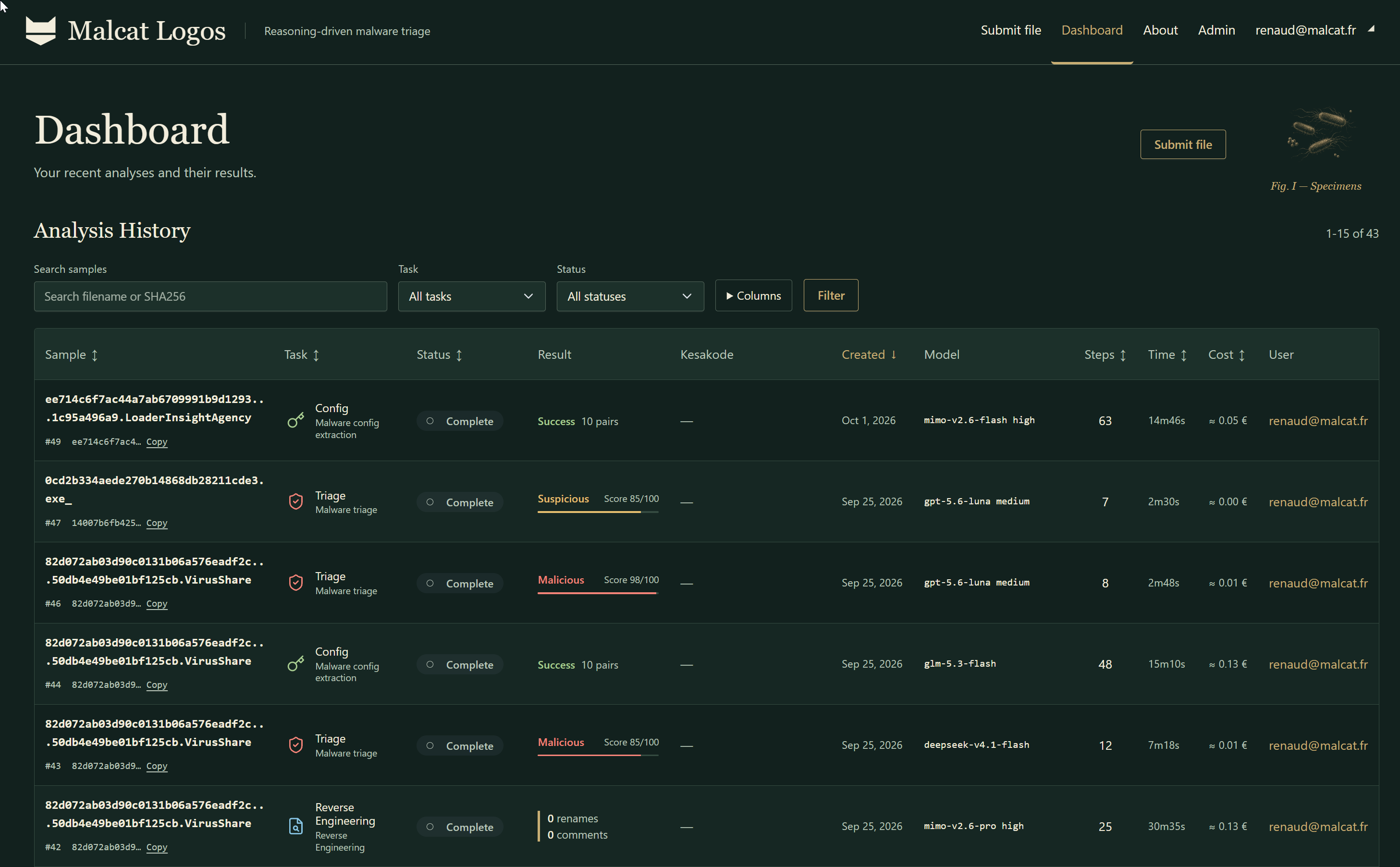
Task: Click the shield icon in row #43 Triage
Action: (295, 745)
